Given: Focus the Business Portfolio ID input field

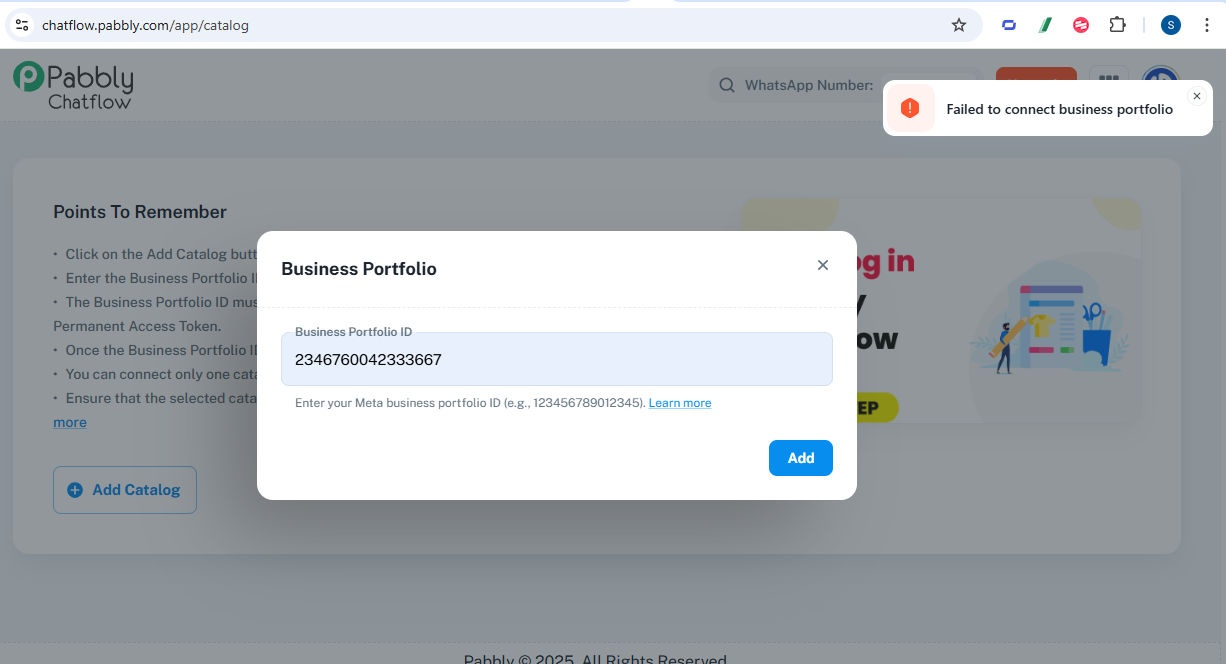Looking at the screenshot, I should click(x=557, y=359).
